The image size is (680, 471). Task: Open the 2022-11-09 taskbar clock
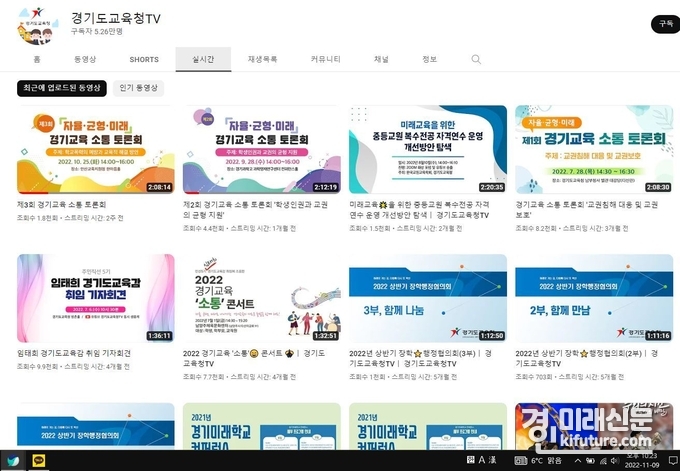642,461
